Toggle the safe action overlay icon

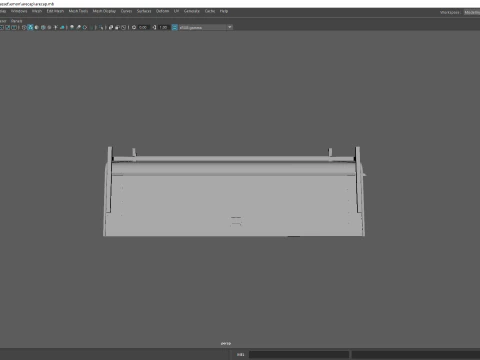click(8, 27)
